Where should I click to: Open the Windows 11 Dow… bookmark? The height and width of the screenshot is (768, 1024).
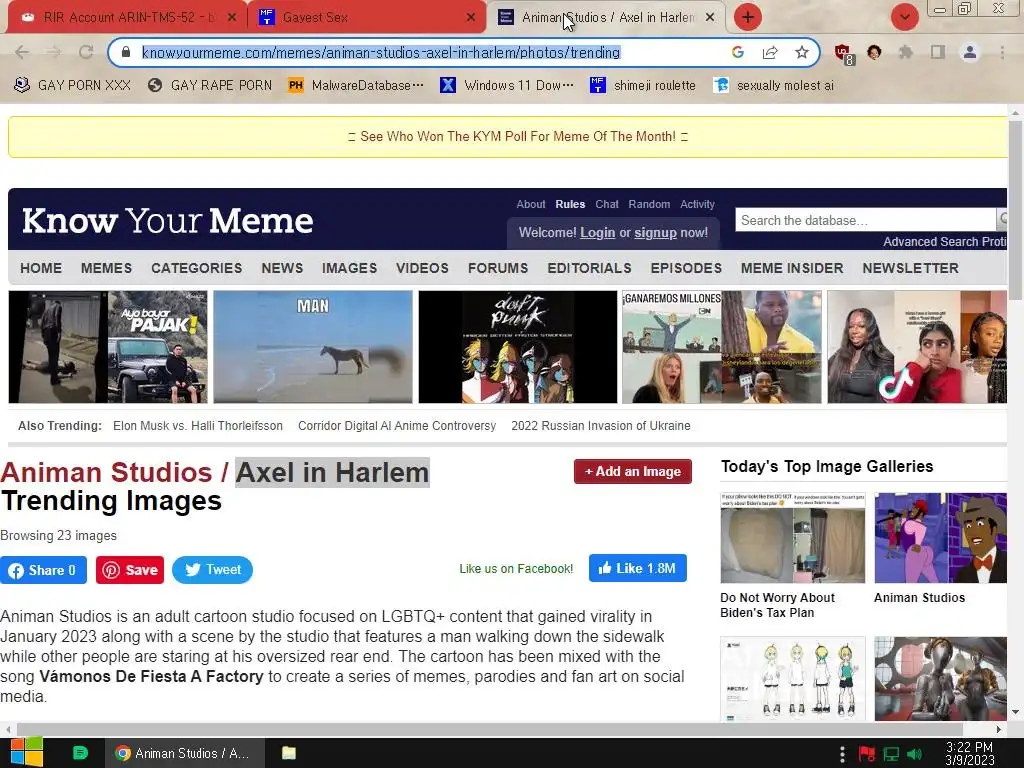(507, 86)
